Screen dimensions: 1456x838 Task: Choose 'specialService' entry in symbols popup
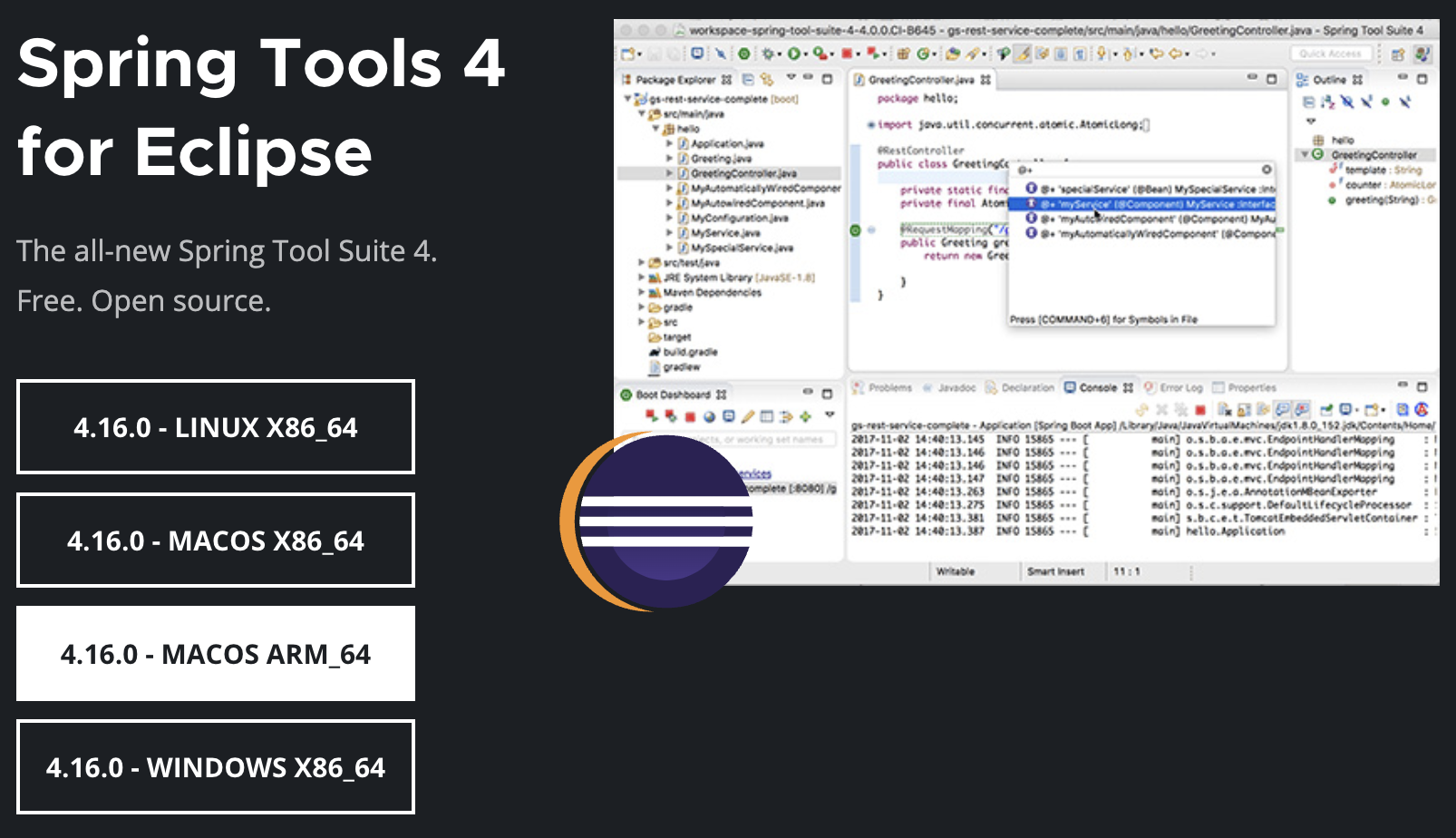tap(1150, 189)
